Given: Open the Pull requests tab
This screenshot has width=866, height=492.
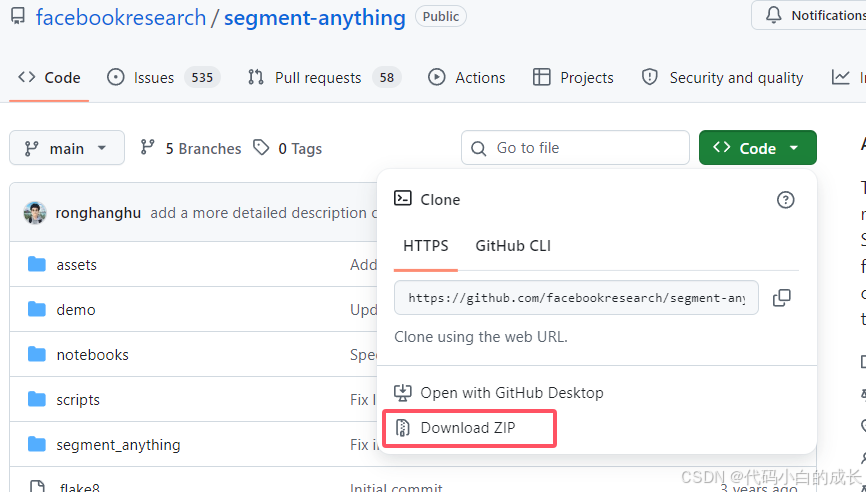Looking at the screenshot, I should point(324,77).
